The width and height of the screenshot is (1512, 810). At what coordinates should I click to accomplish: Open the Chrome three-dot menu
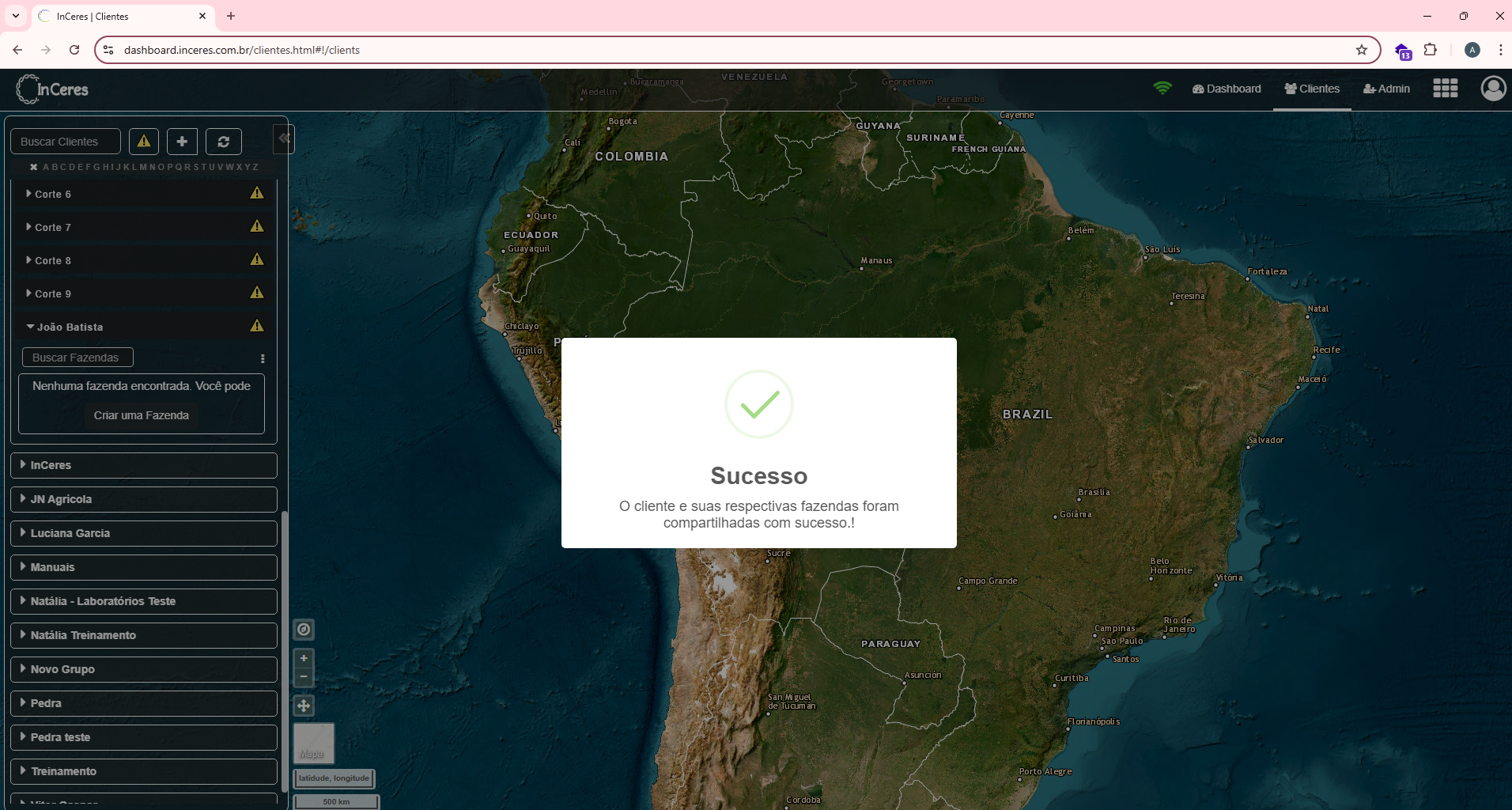[1500, 50]
